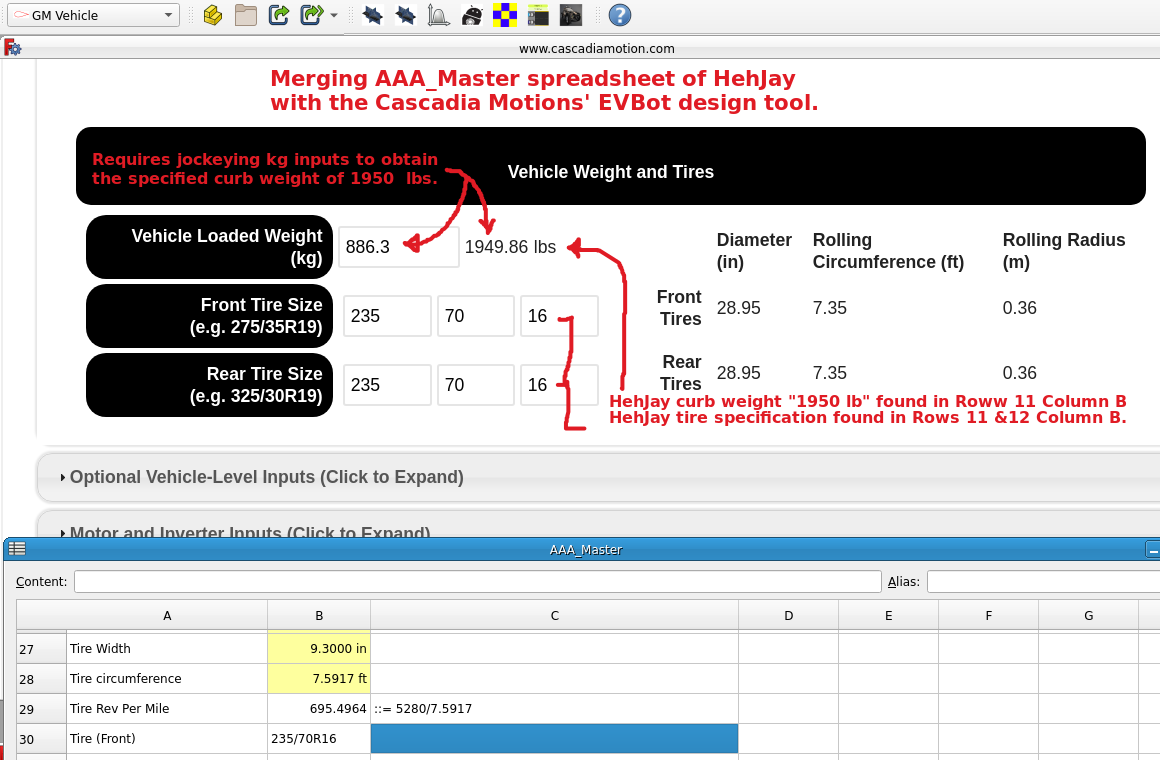
Task: Open the GM Vehicle workbench dropdown
Action: [93, 15]
